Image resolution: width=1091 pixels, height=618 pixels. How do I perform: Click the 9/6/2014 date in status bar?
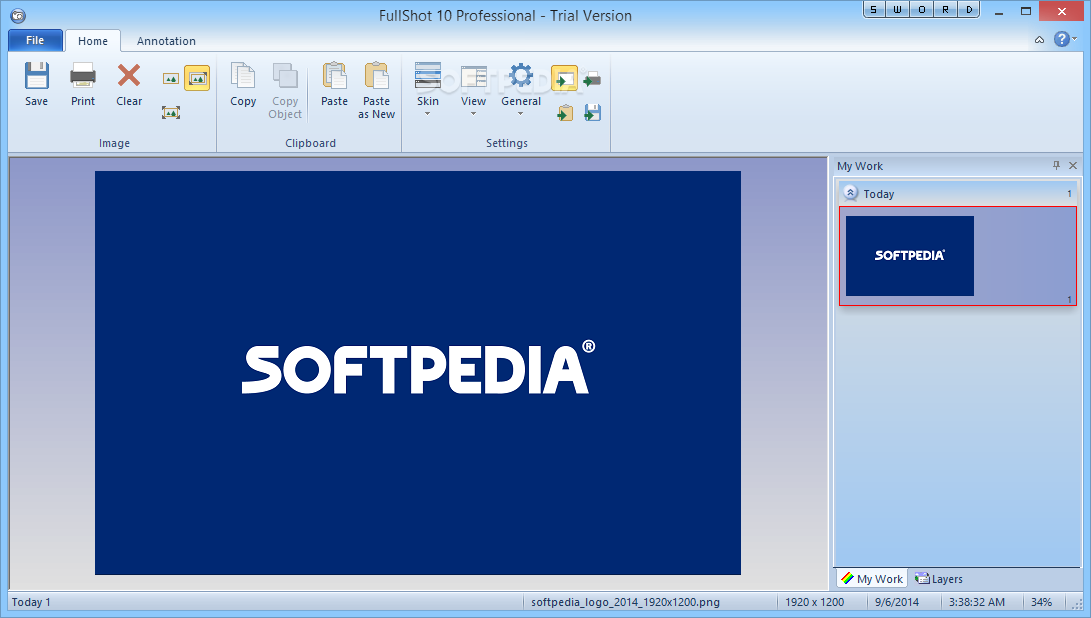click(897, 602)
